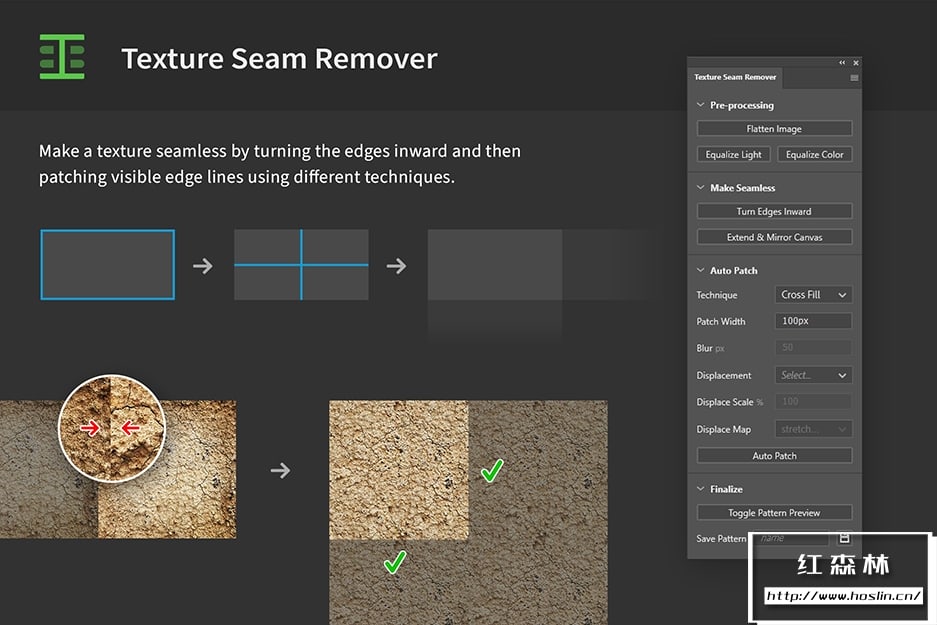Open the panel flyout menu icon
The width and height of the screenshot is (937, 625).
[x=854, y=77]
